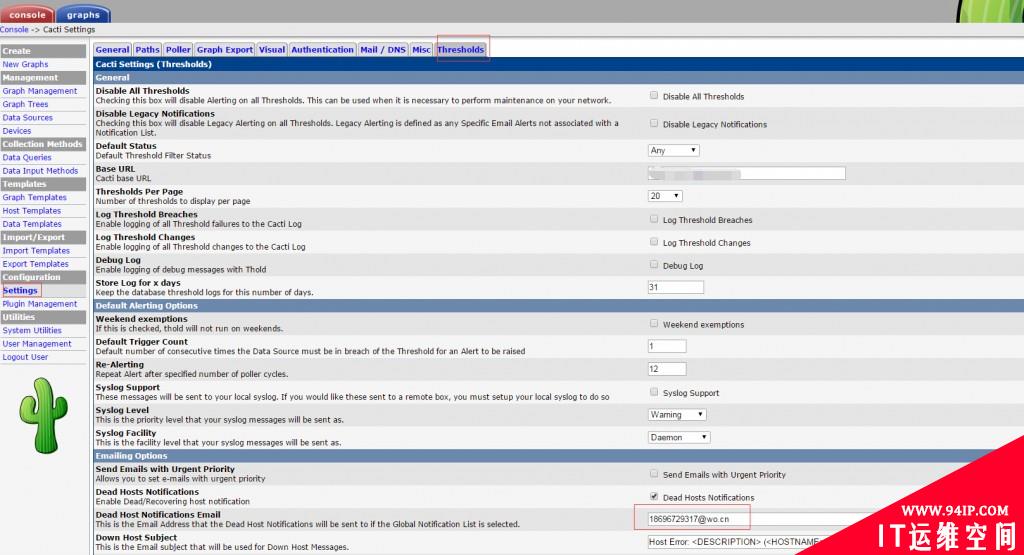Open Data Templates in sidebar
Screen dimensions: 1024x555
click(32, 224)
